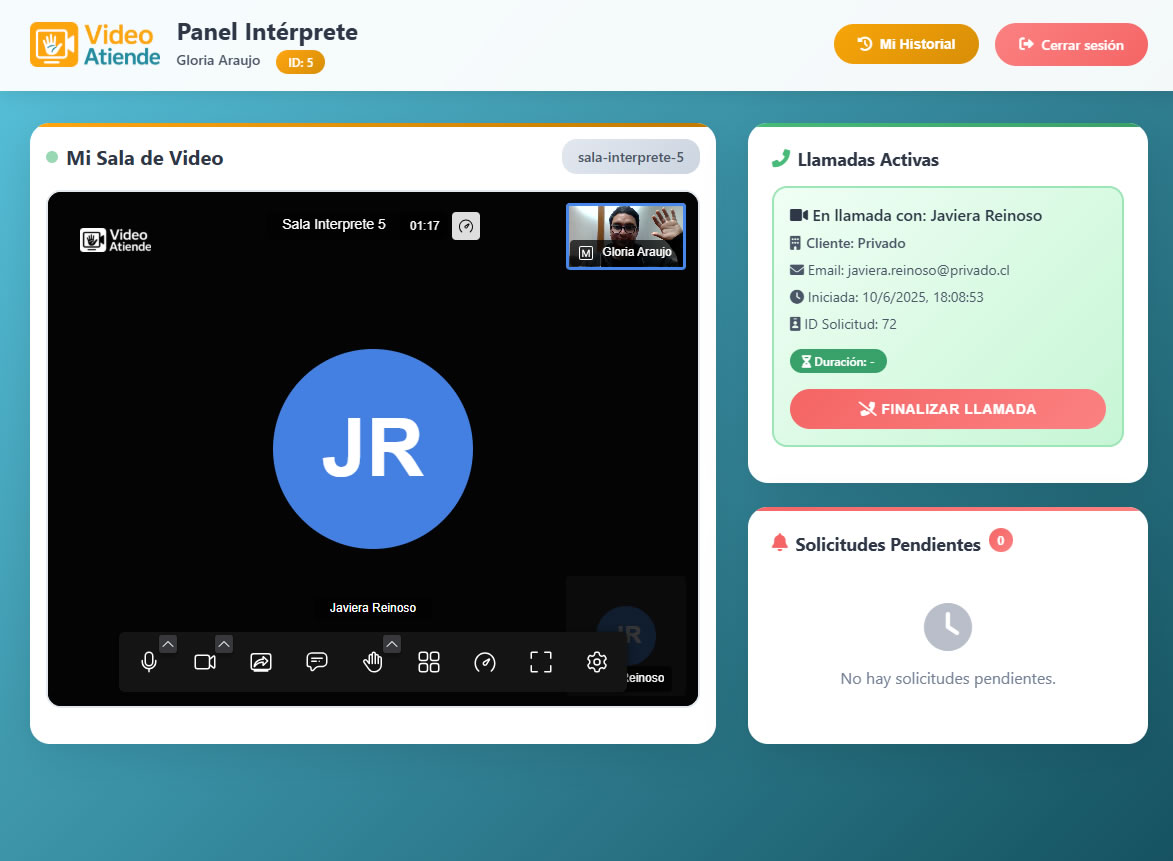Open Mi Historial from the top bar

[x=906, y=44]
